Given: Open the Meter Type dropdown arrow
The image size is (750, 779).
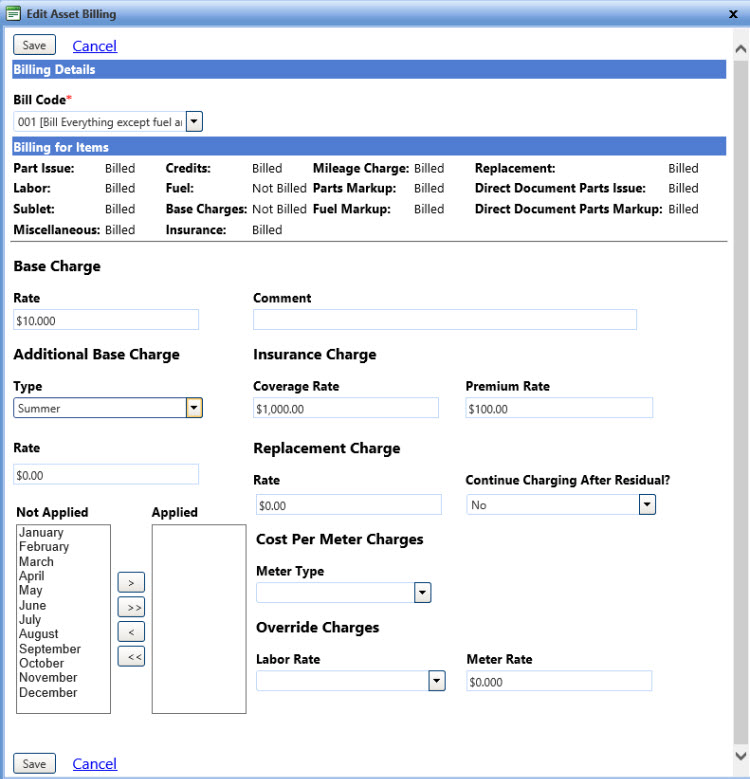Looking at the screenshot, I should 423,593.
